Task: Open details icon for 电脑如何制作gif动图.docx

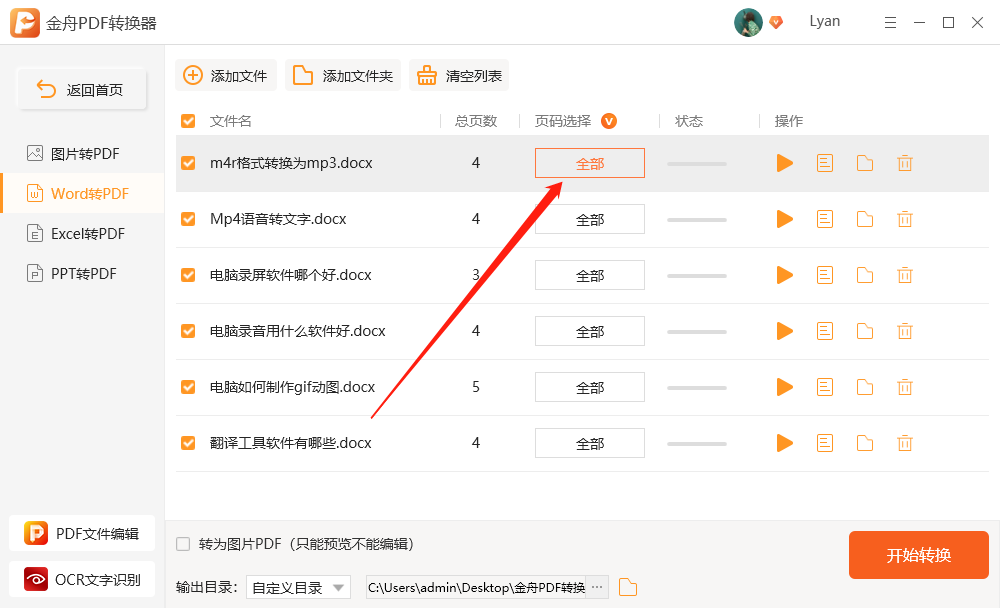Action: coord(825,387)
